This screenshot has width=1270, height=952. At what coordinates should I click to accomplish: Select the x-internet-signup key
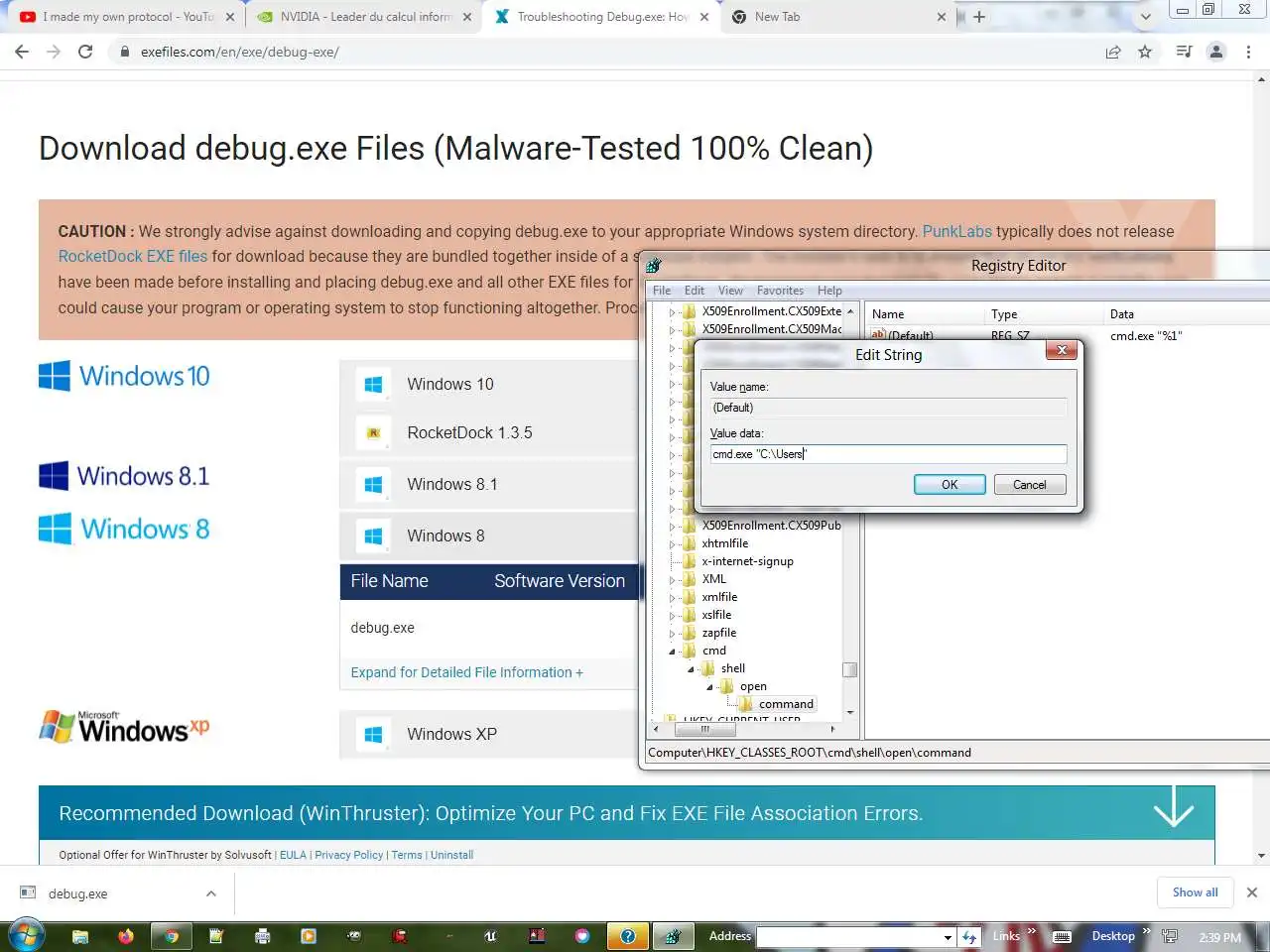click(x=747, y=561)
